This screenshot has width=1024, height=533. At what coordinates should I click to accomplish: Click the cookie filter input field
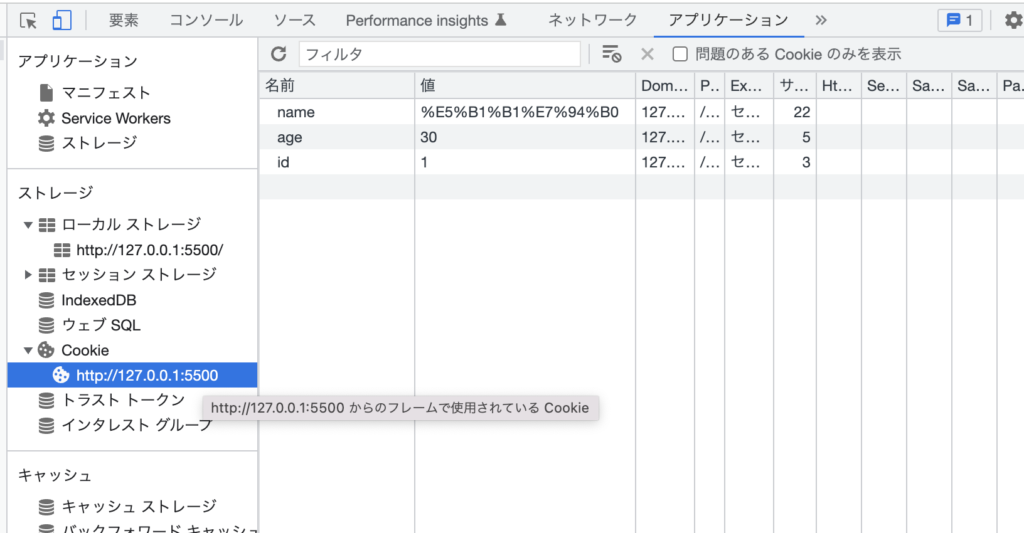tap(438, 54)
